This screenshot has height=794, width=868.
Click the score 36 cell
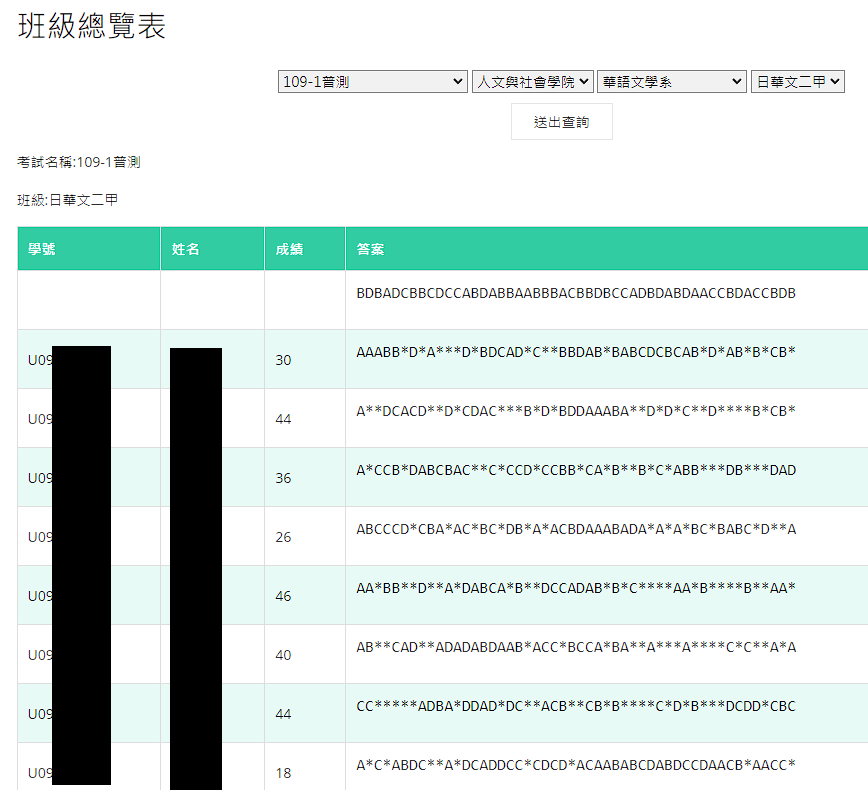(283, 478)
